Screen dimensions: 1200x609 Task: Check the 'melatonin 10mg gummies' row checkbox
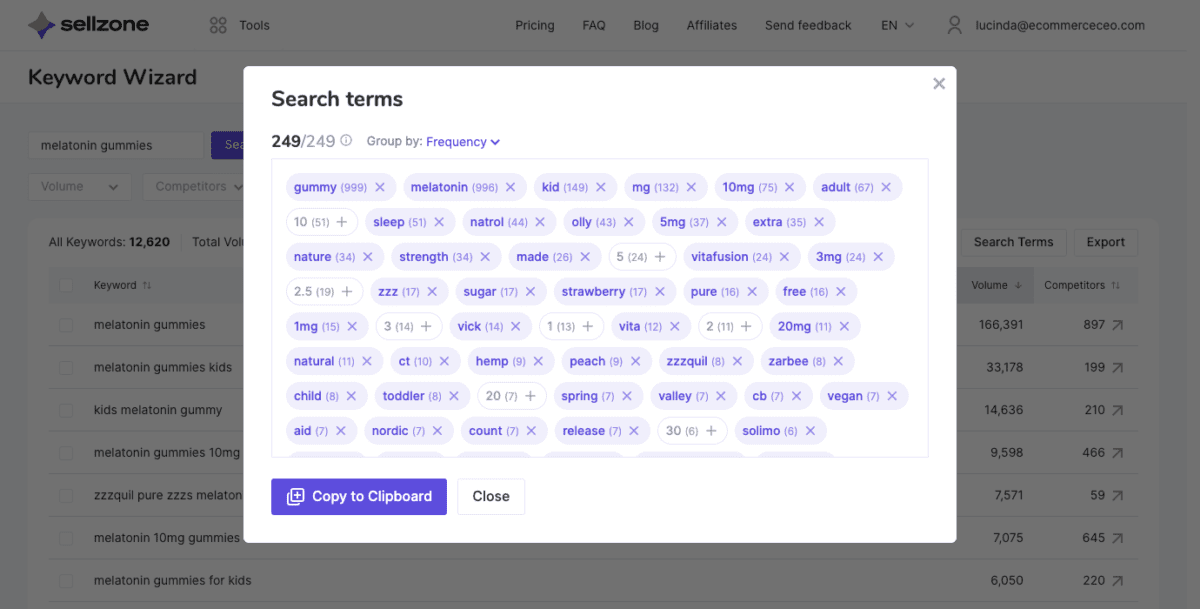[x=66, y=538]
